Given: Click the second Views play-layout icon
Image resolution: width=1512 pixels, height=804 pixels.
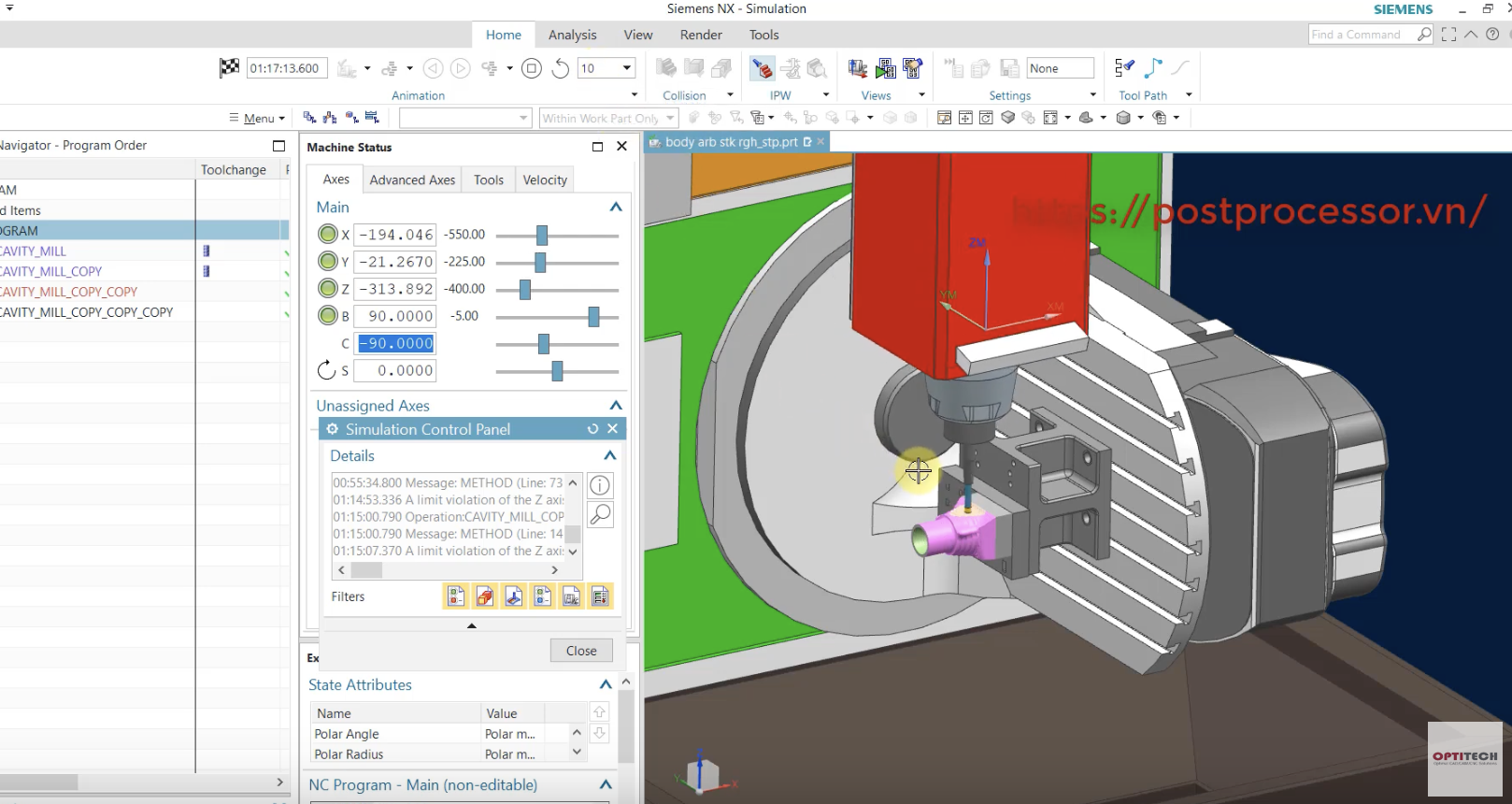Looking at the screenshot, I should [x=885, y=68].
